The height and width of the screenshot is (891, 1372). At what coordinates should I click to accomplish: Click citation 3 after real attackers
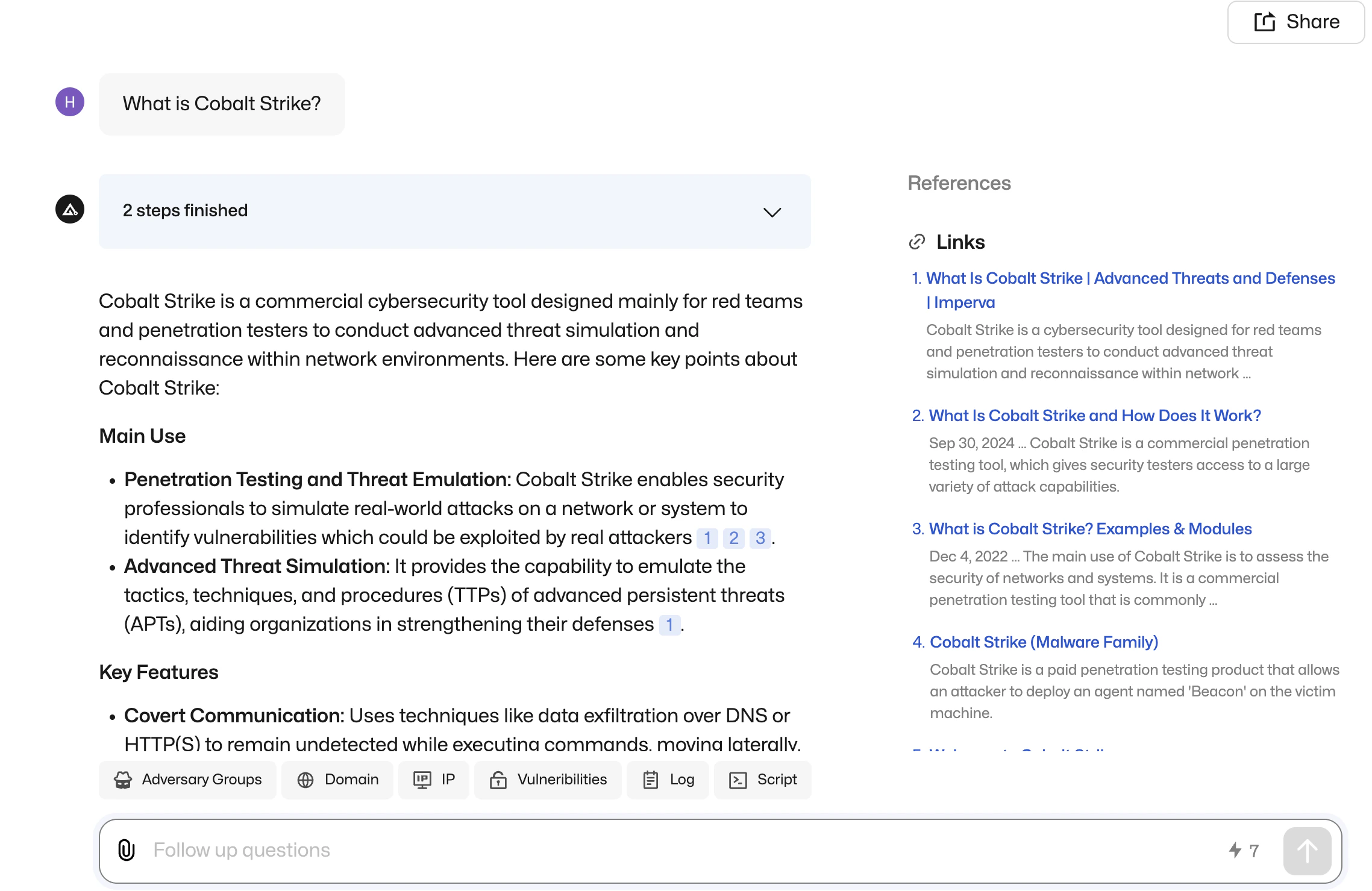[x=760, y=538]
